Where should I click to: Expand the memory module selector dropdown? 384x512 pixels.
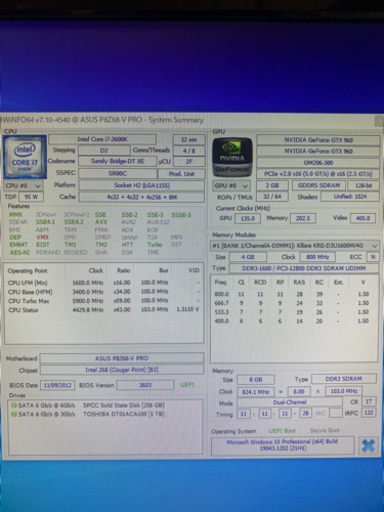(x=374, y=246)
